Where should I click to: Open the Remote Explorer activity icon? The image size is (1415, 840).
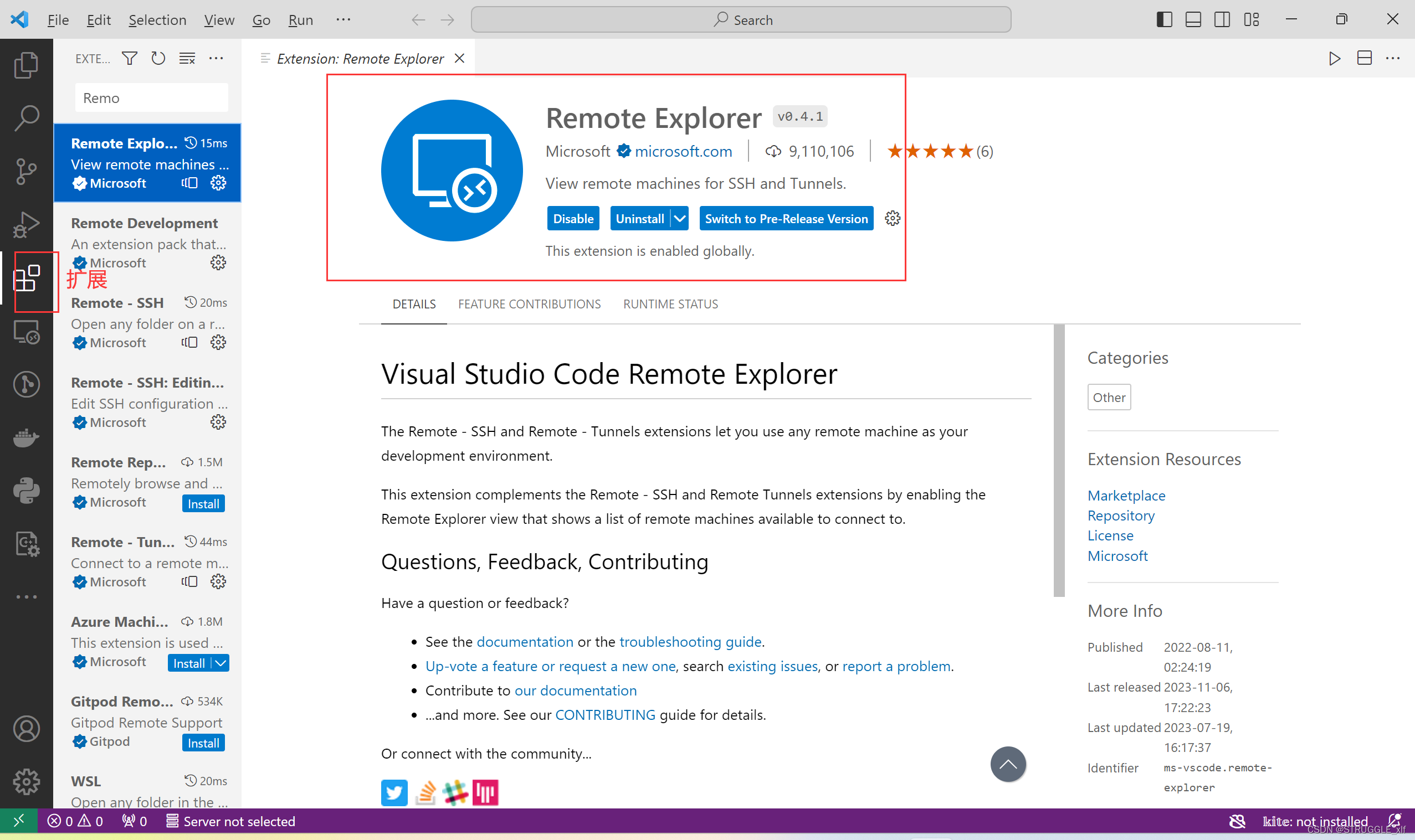tap(26, 332)
